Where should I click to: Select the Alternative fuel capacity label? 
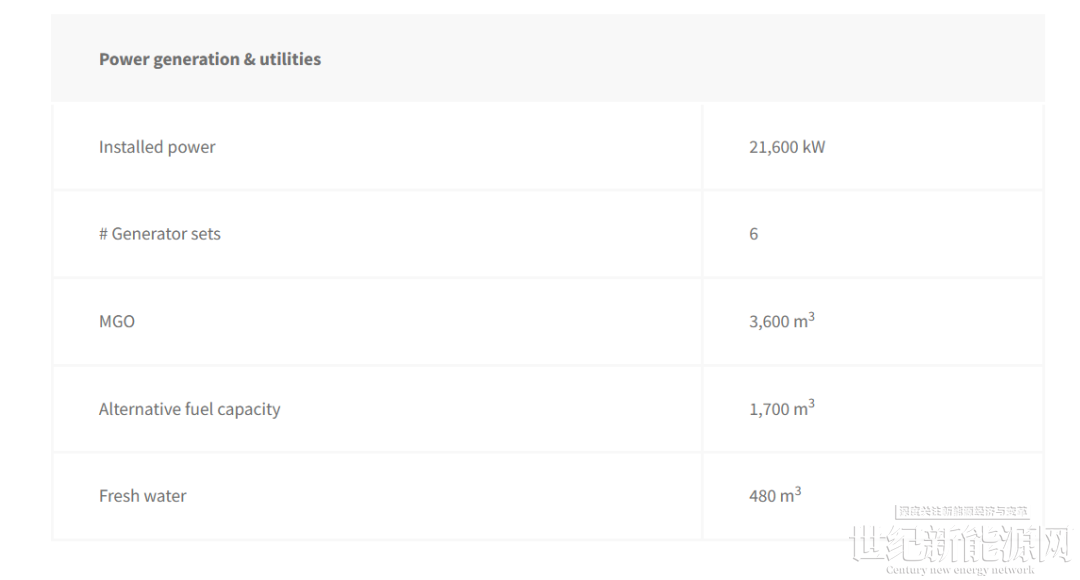[189, 409]
